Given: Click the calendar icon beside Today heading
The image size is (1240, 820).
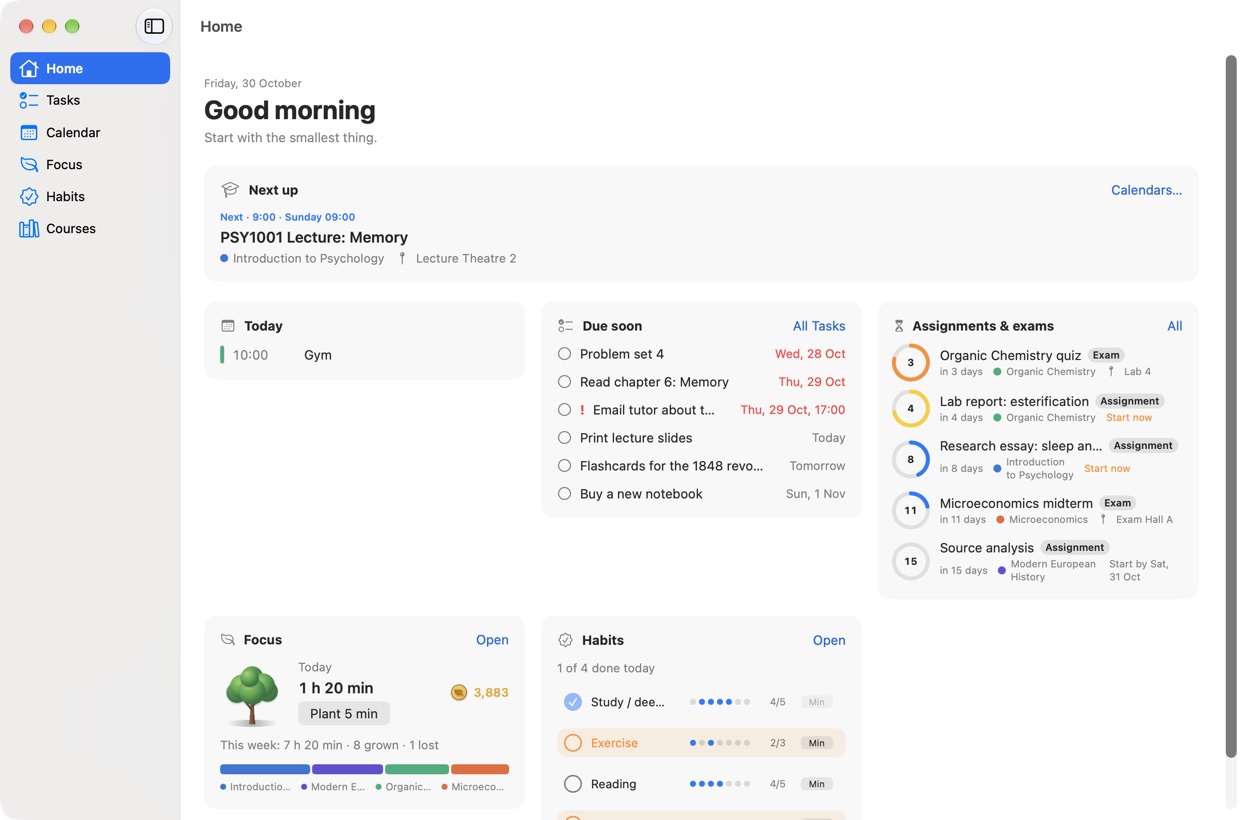Looking at the screenshot, I should coord(228,326).
